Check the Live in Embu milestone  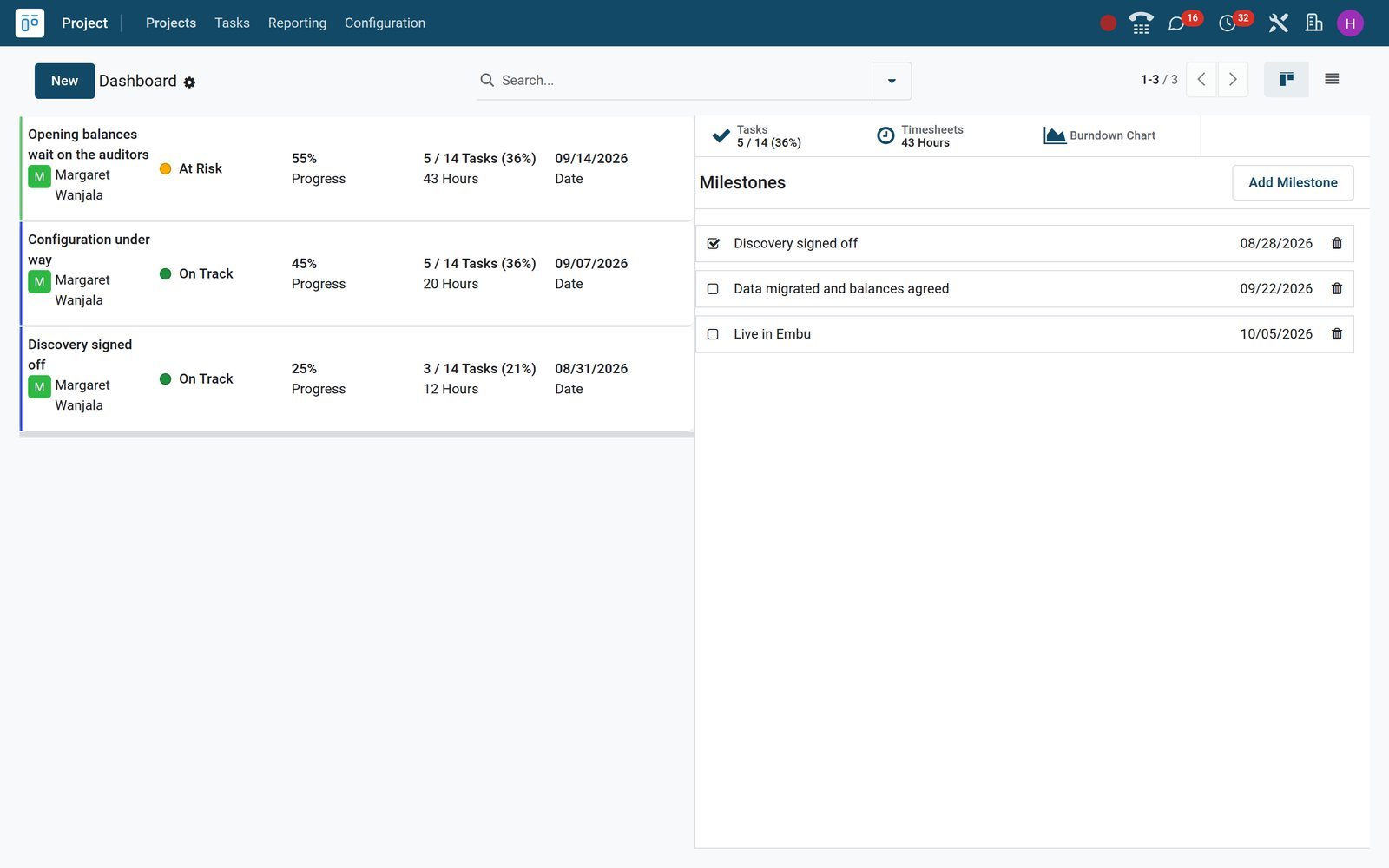point(714,334)
